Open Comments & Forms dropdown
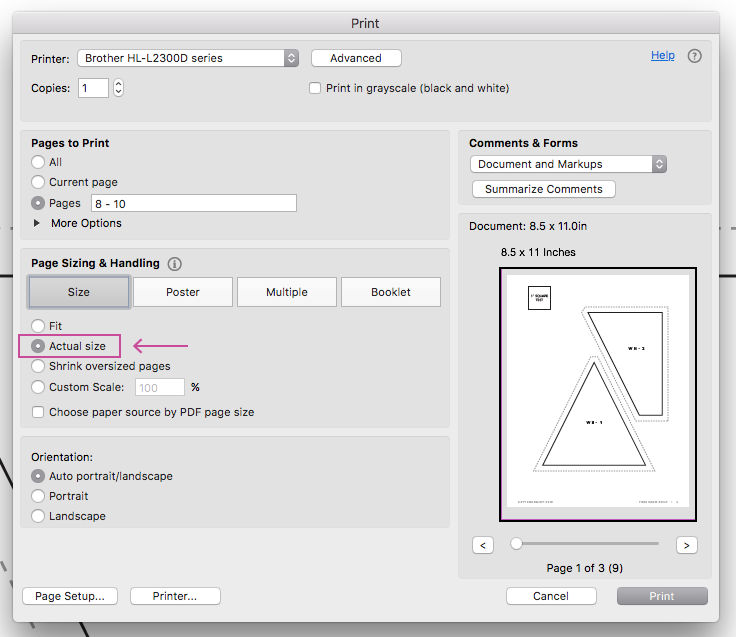This screenshot has height=637, width=736. coord(568,164)
